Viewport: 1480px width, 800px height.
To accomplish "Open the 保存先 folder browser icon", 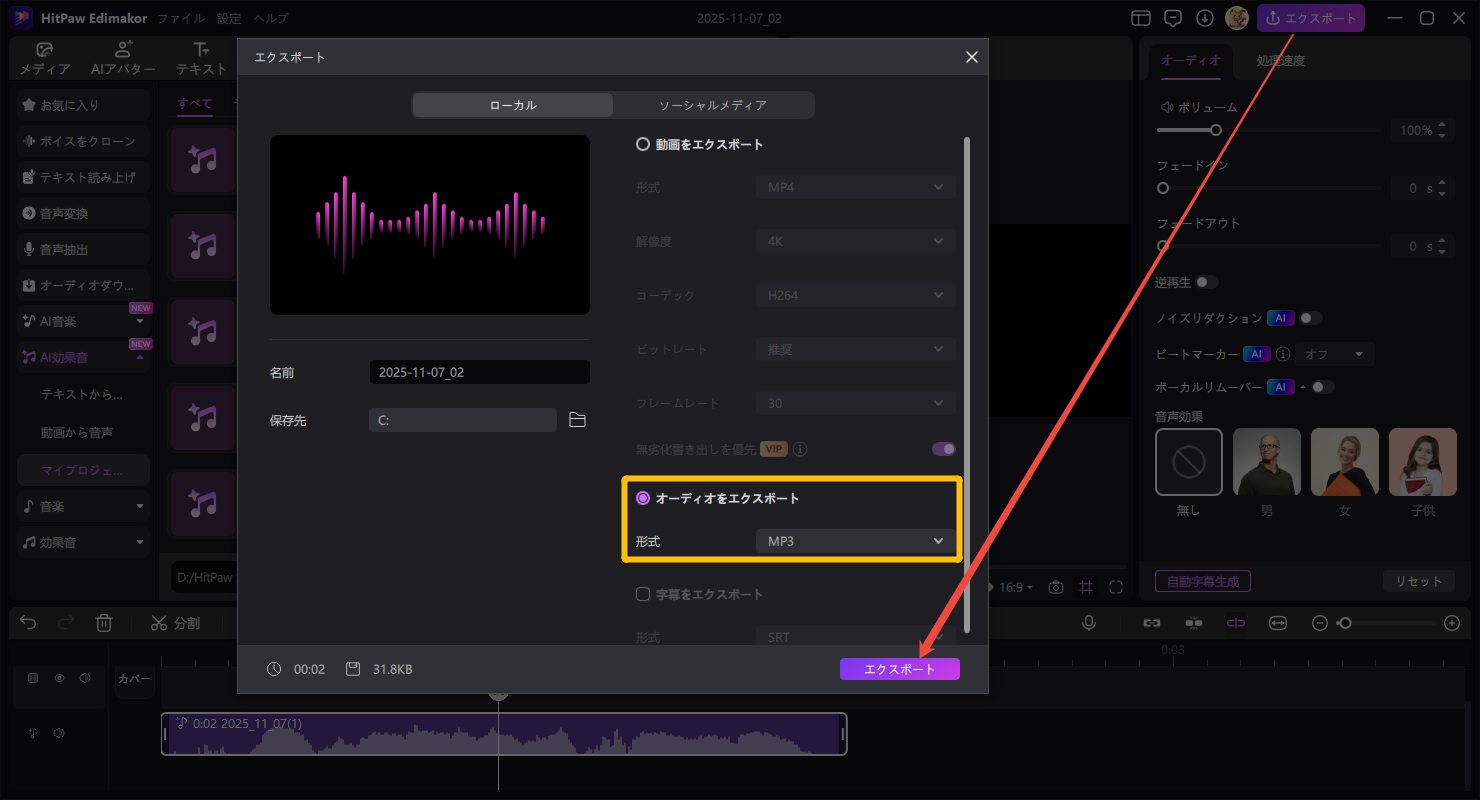I will (577, 420).
